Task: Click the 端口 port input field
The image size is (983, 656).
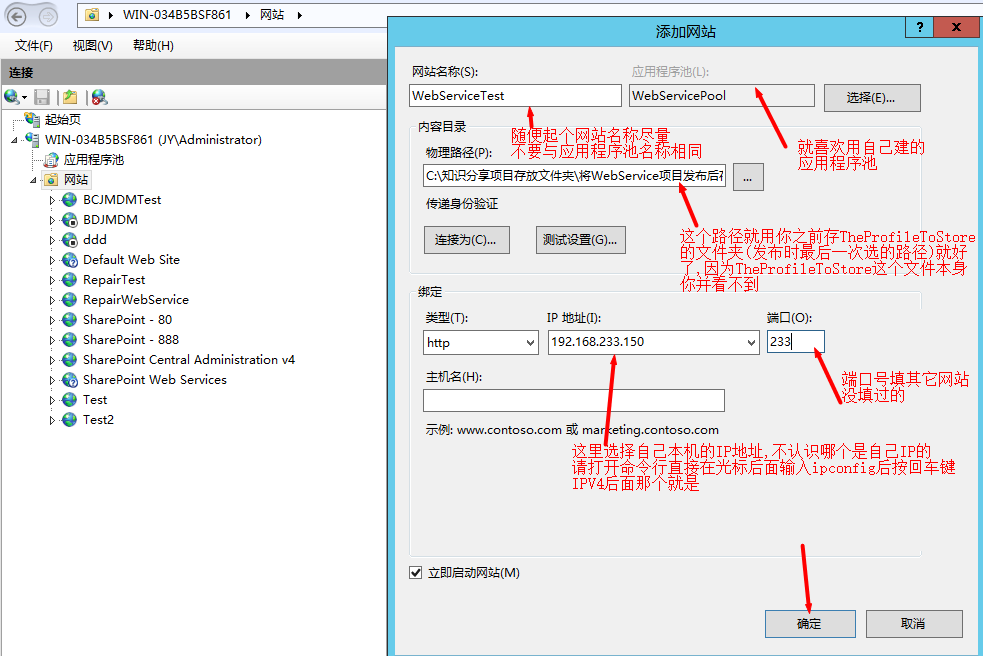Action: [x=796, y=342]
